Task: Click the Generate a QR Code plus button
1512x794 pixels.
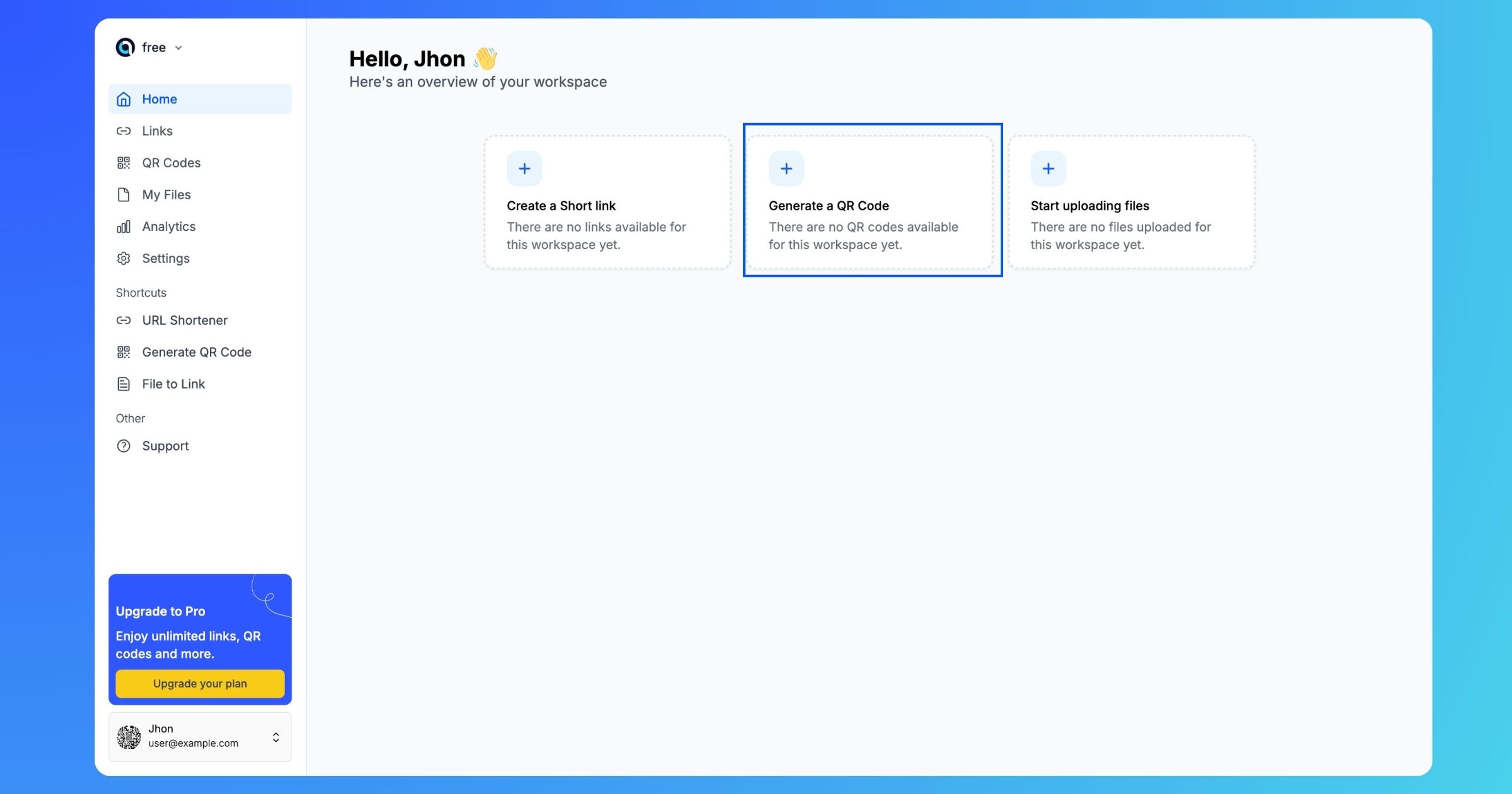Action: point(786,168)
